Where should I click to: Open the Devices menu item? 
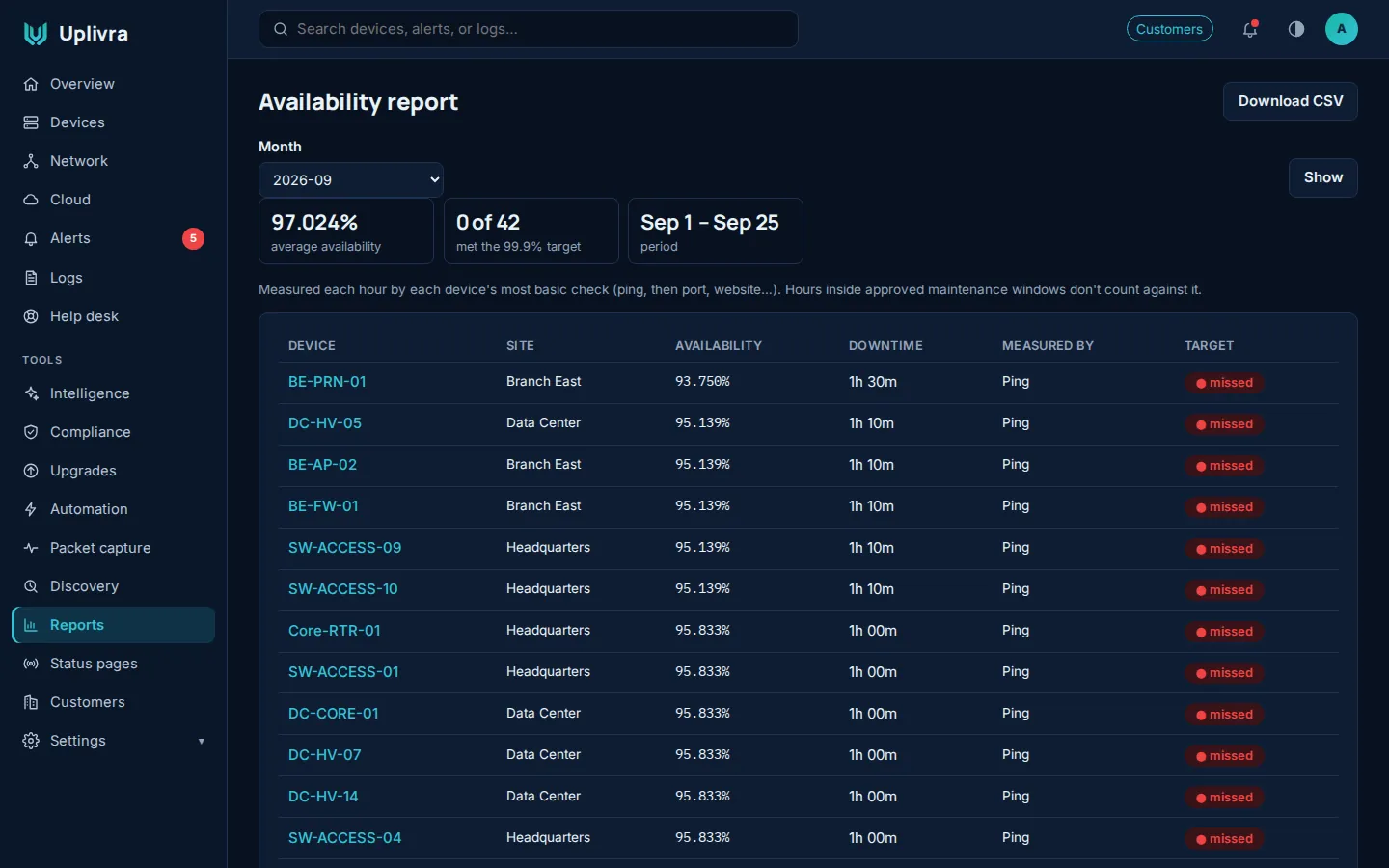[113, 122]
